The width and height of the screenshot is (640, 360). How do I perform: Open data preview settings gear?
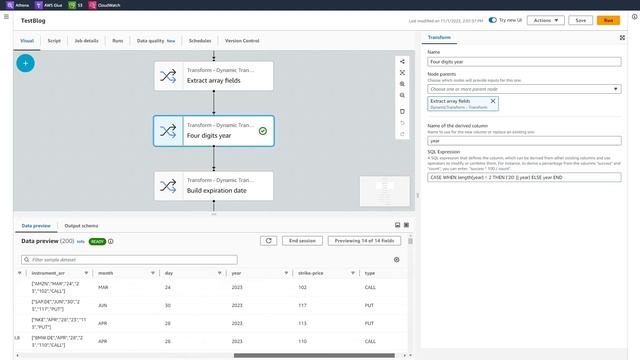[396, 260]
